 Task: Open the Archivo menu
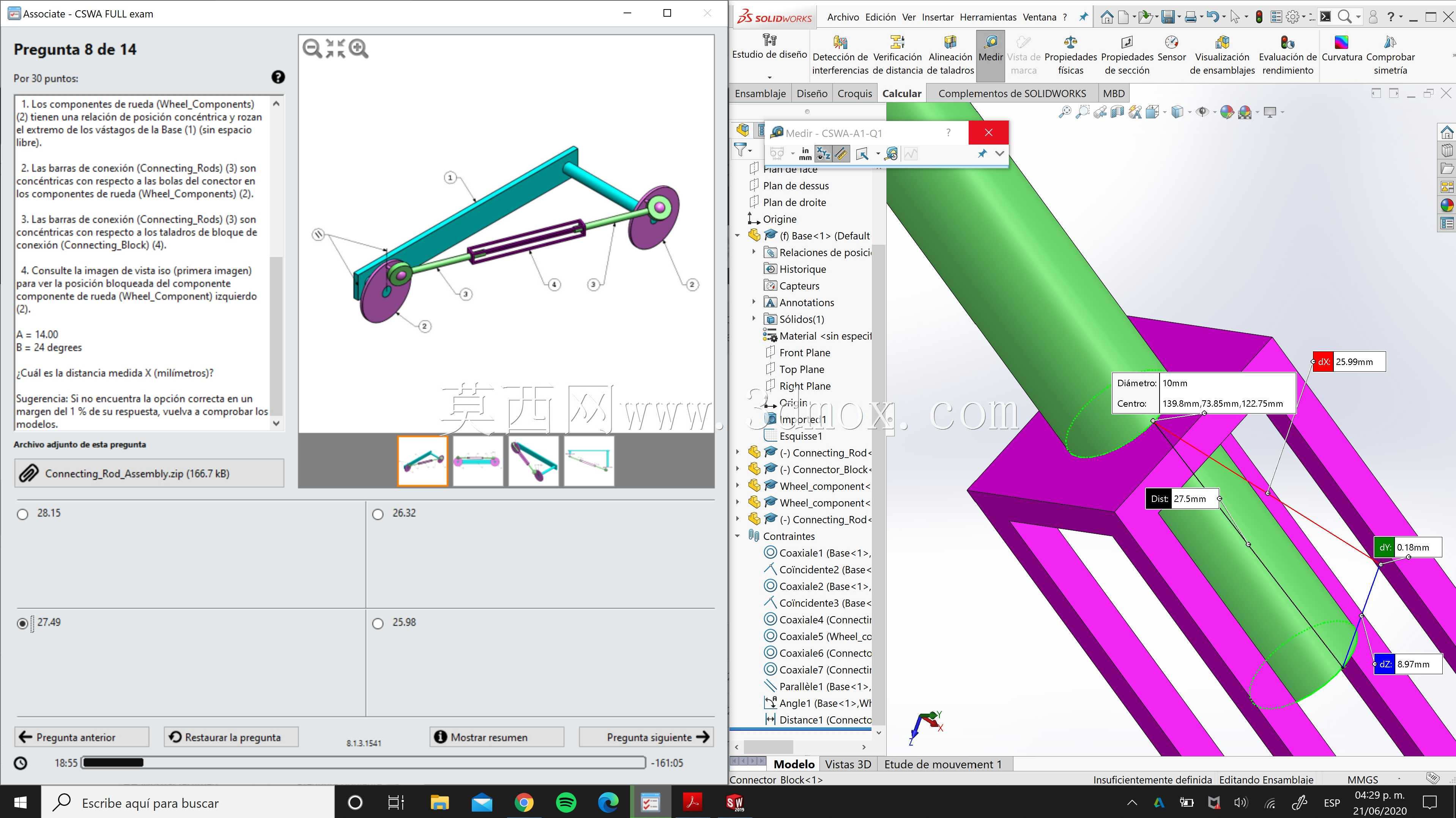coord(843,17)
